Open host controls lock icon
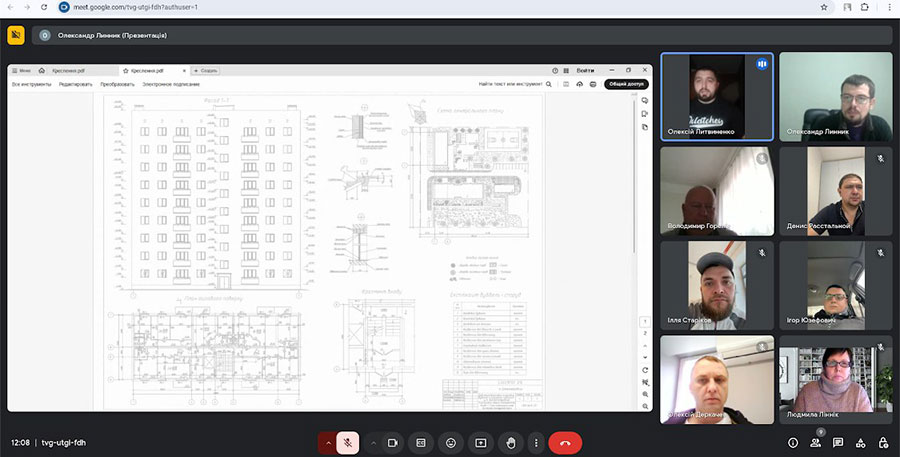This screenshot has width=900, height=457. 883,442
